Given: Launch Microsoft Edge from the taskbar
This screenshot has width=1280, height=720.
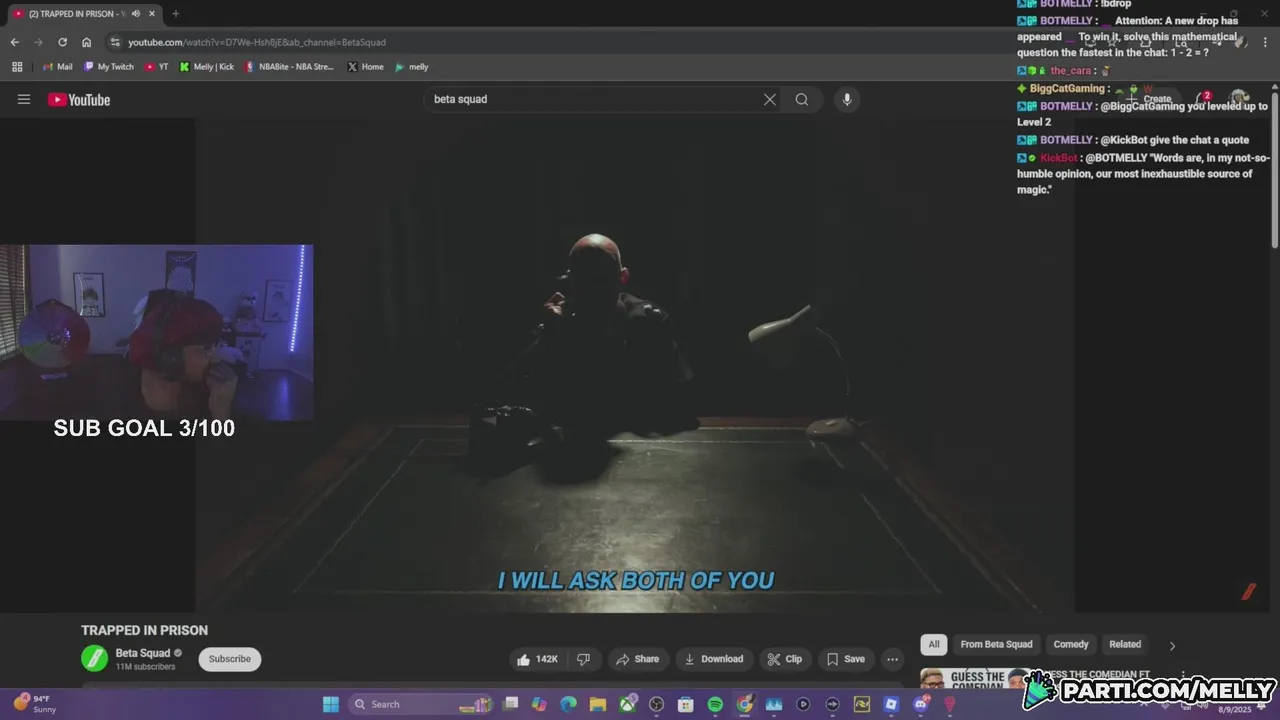Looking at the screenshot, I should pos(568,704).
